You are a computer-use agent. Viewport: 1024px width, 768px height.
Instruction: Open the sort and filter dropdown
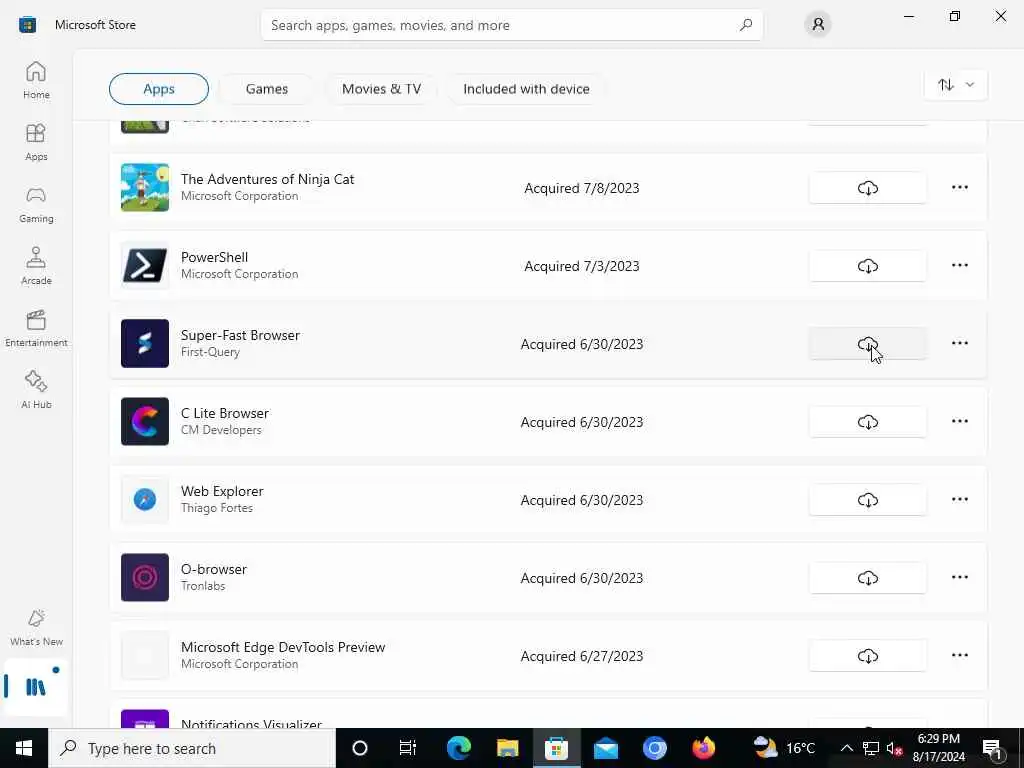click(x=955, y=85)
